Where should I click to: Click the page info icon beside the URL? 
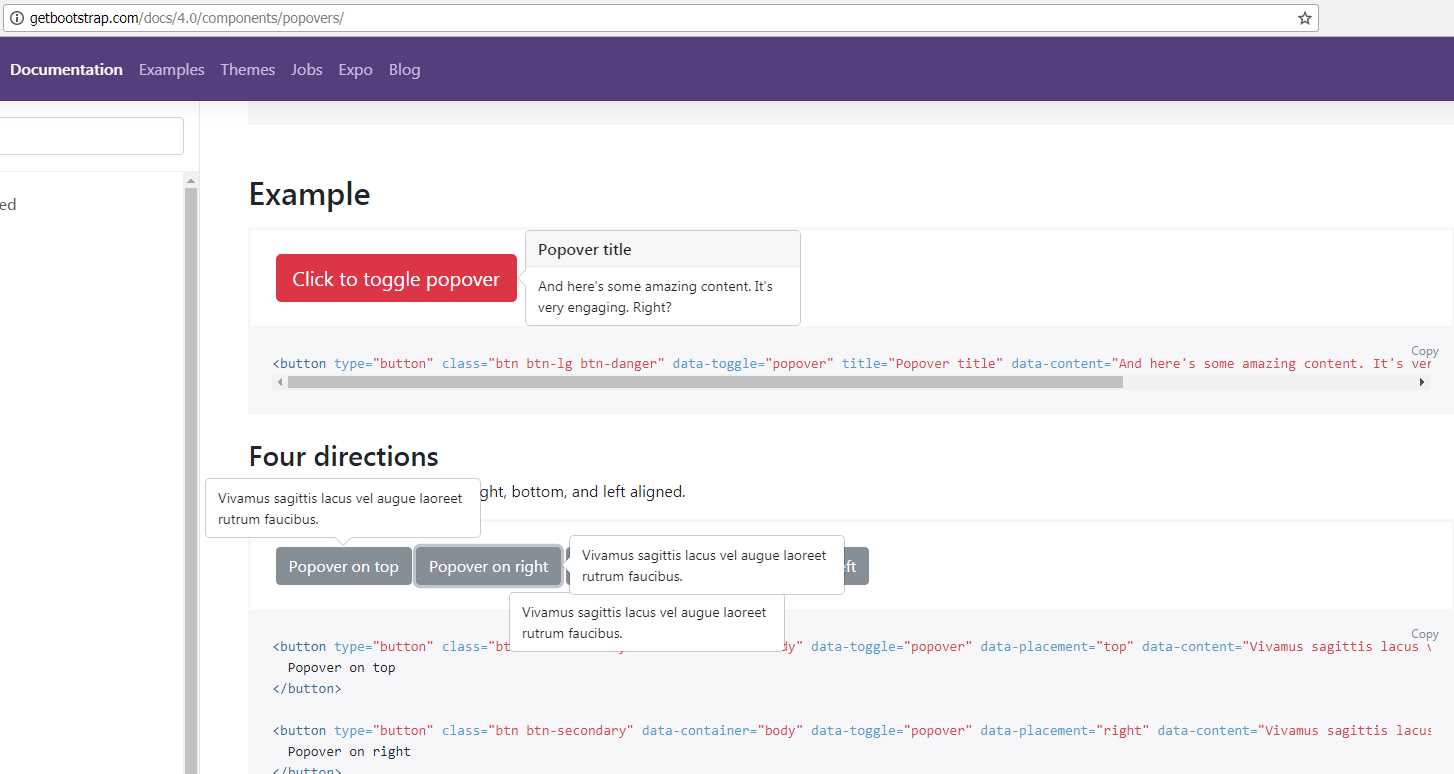point(17,17)
